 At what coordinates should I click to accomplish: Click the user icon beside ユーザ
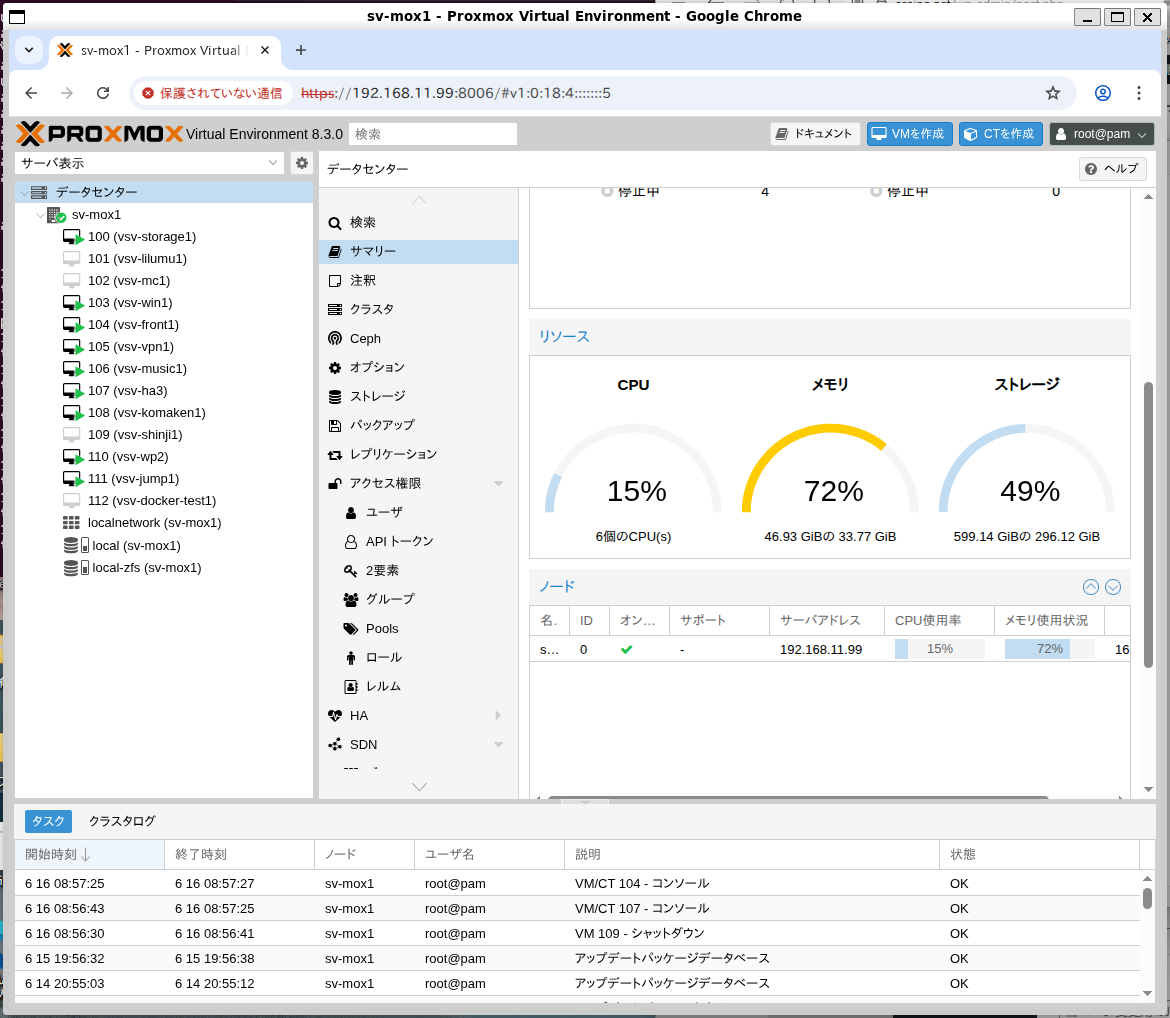tap(351, 513)
